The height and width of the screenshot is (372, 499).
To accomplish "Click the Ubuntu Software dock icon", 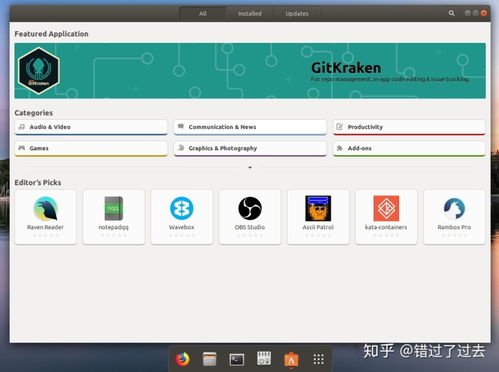I will (x=291, y=360).
